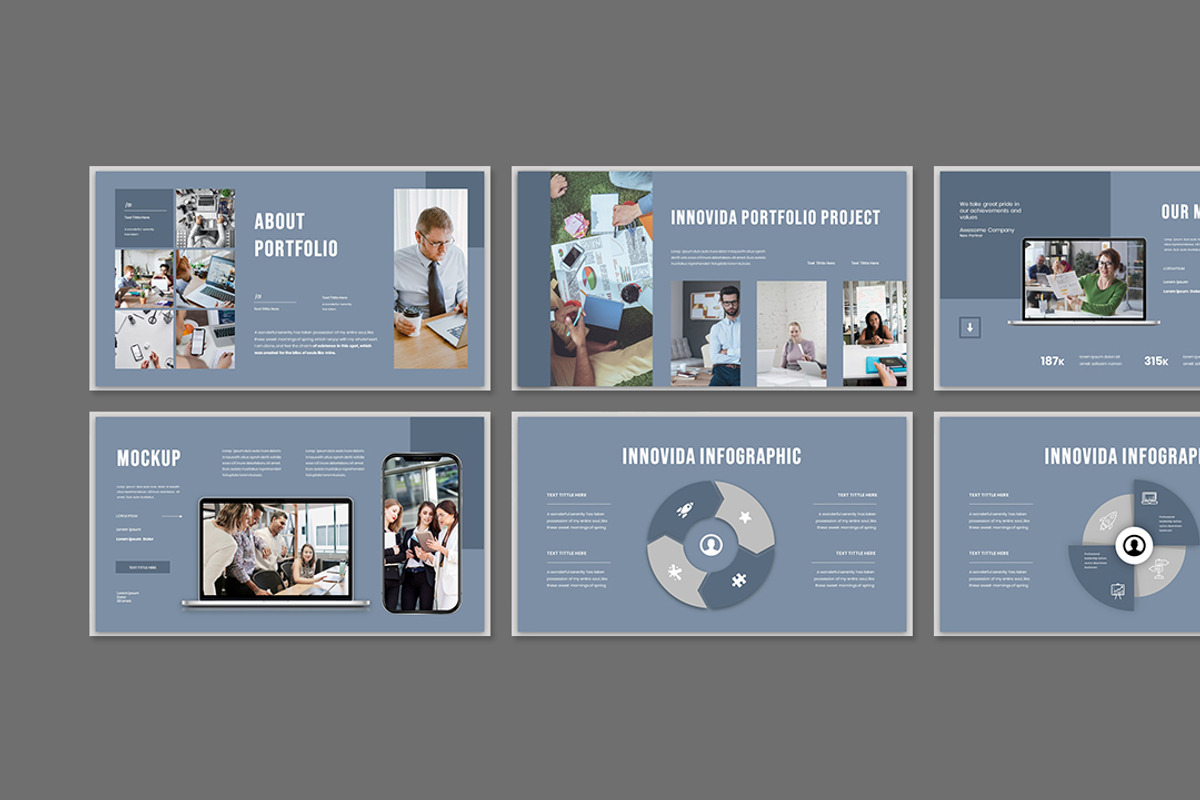Select the 187K statistic

(x=1052, y=361)
